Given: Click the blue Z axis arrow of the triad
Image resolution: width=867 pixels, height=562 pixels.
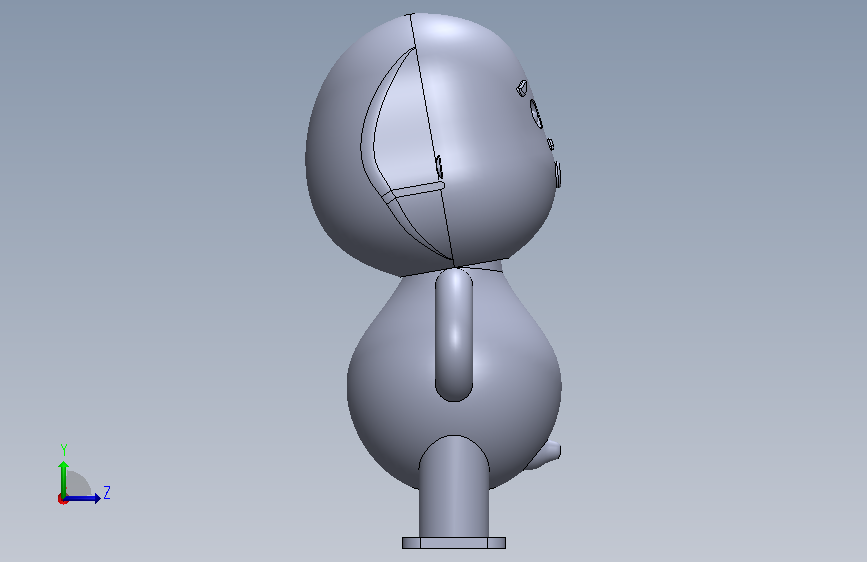Looking at the screenshot, I should pyautogui.click(x=83, y=498).
